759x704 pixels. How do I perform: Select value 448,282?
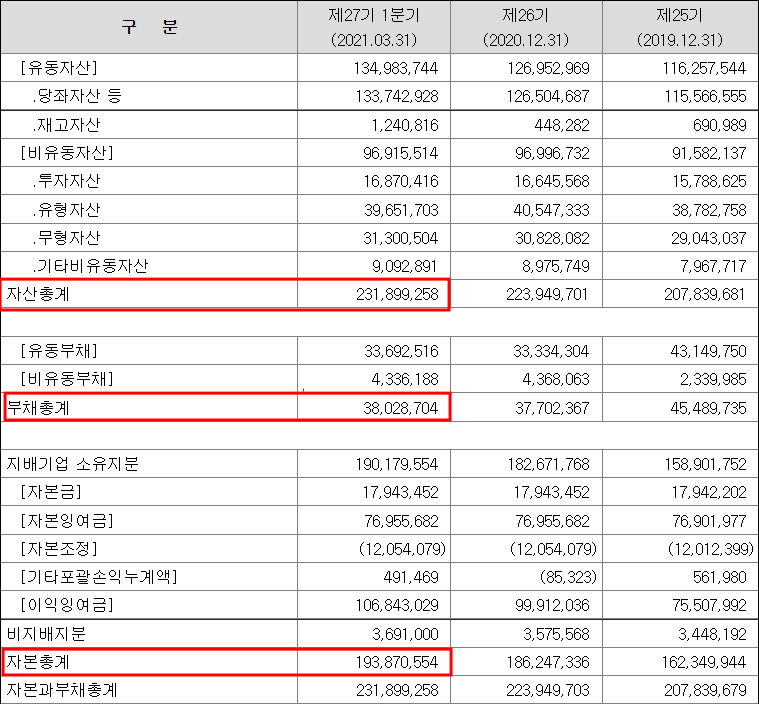pyautogui.click(x=562, y=125)
